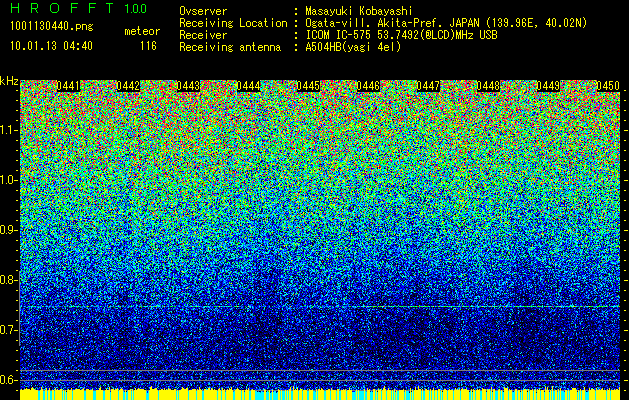The height and width of the screenshot is (400, 629).
Task: Click the 0443 time marker
Action: (x=188, y=86)
